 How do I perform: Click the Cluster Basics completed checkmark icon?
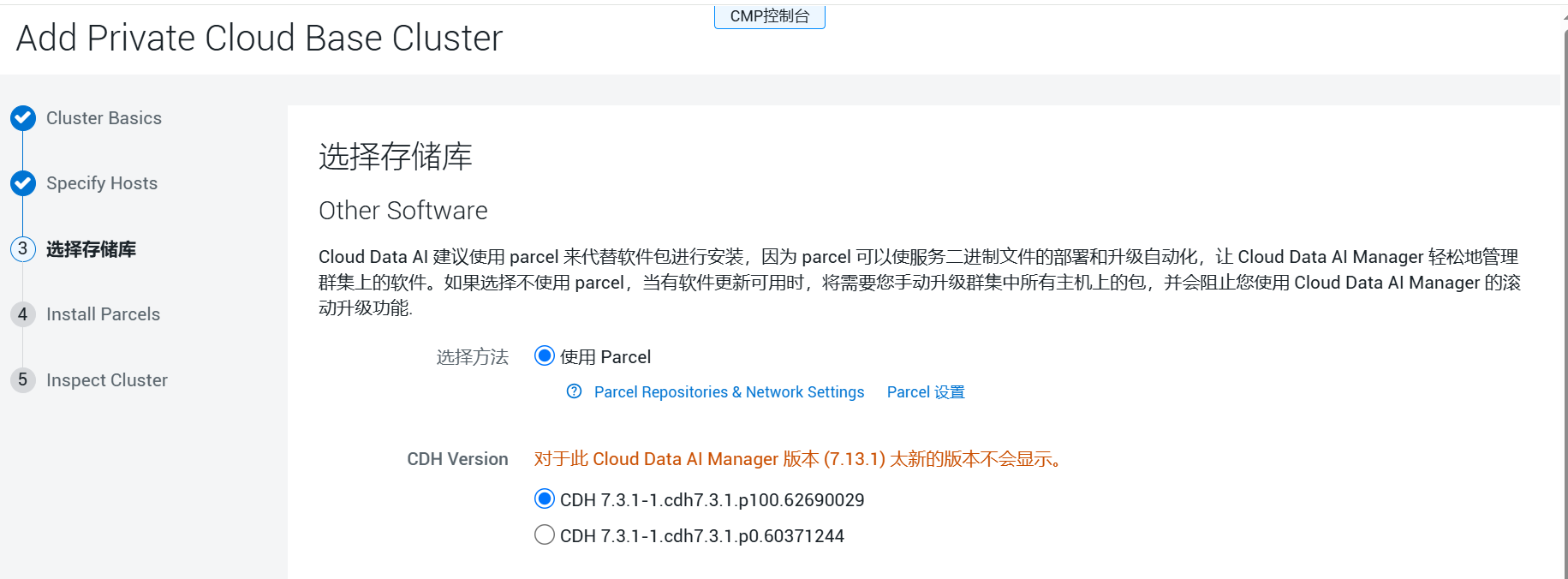(23, 118)
